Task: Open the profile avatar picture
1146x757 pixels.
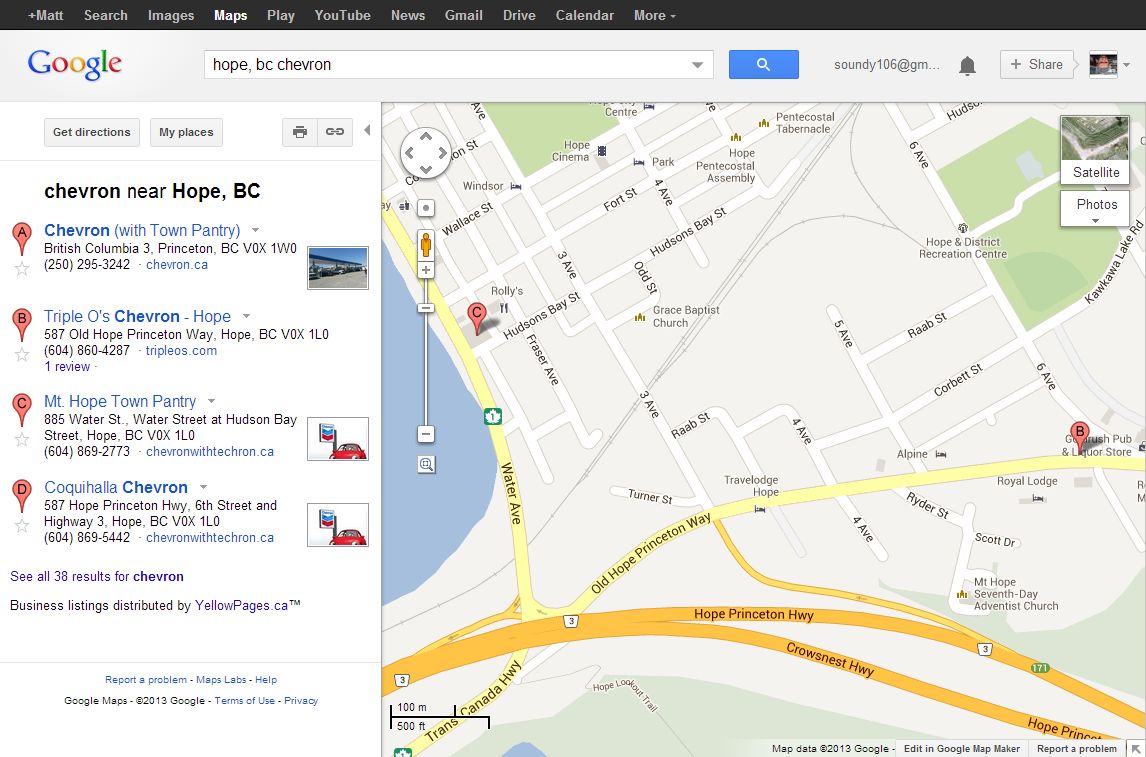Action: 1103,64
